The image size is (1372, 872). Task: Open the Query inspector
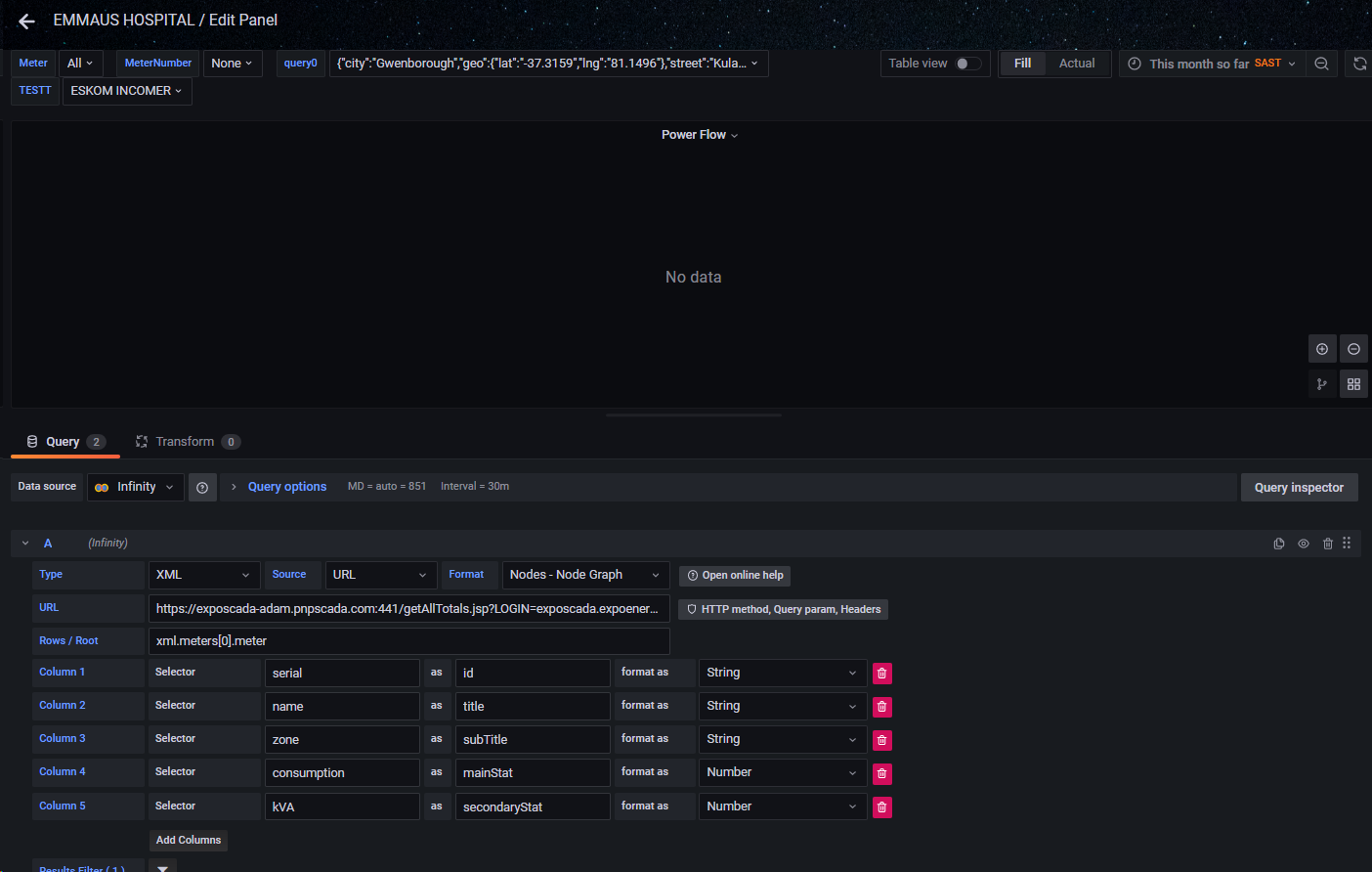click(x=1299, y=487)
